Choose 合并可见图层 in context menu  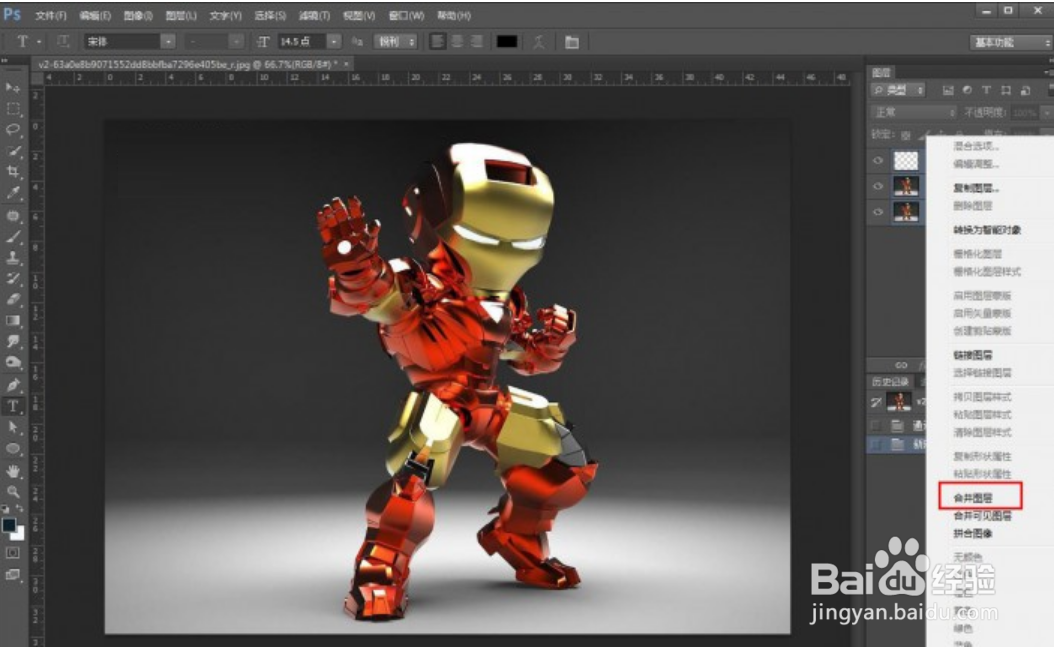[x=983, y=516]
